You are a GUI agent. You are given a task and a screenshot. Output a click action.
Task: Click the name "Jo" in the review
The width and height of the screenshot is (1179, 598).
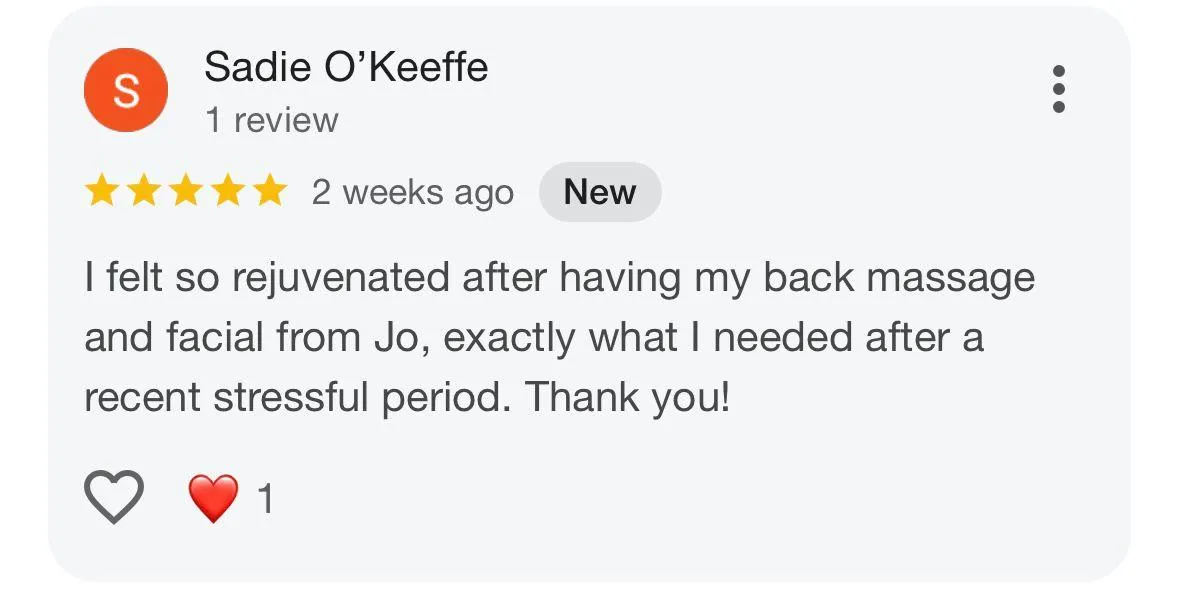406,338
